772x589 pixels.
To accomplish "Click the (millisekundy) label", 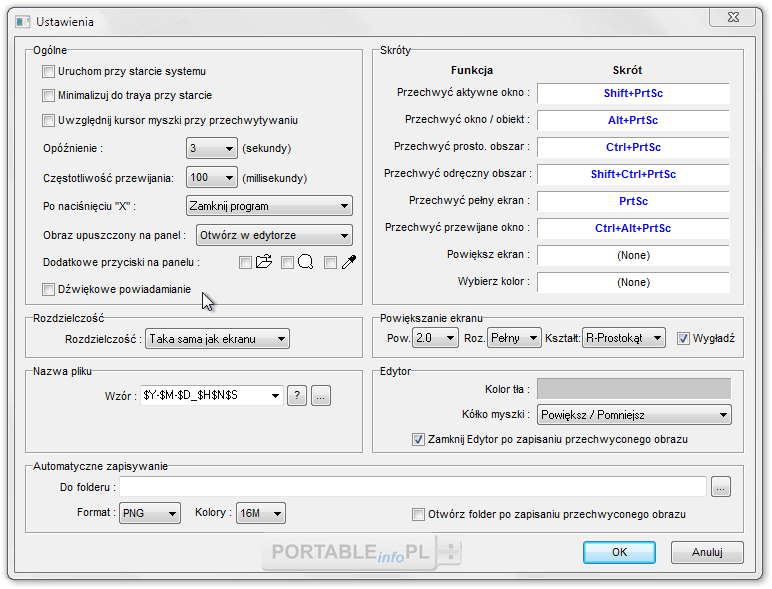I will (x=274, y=178).
